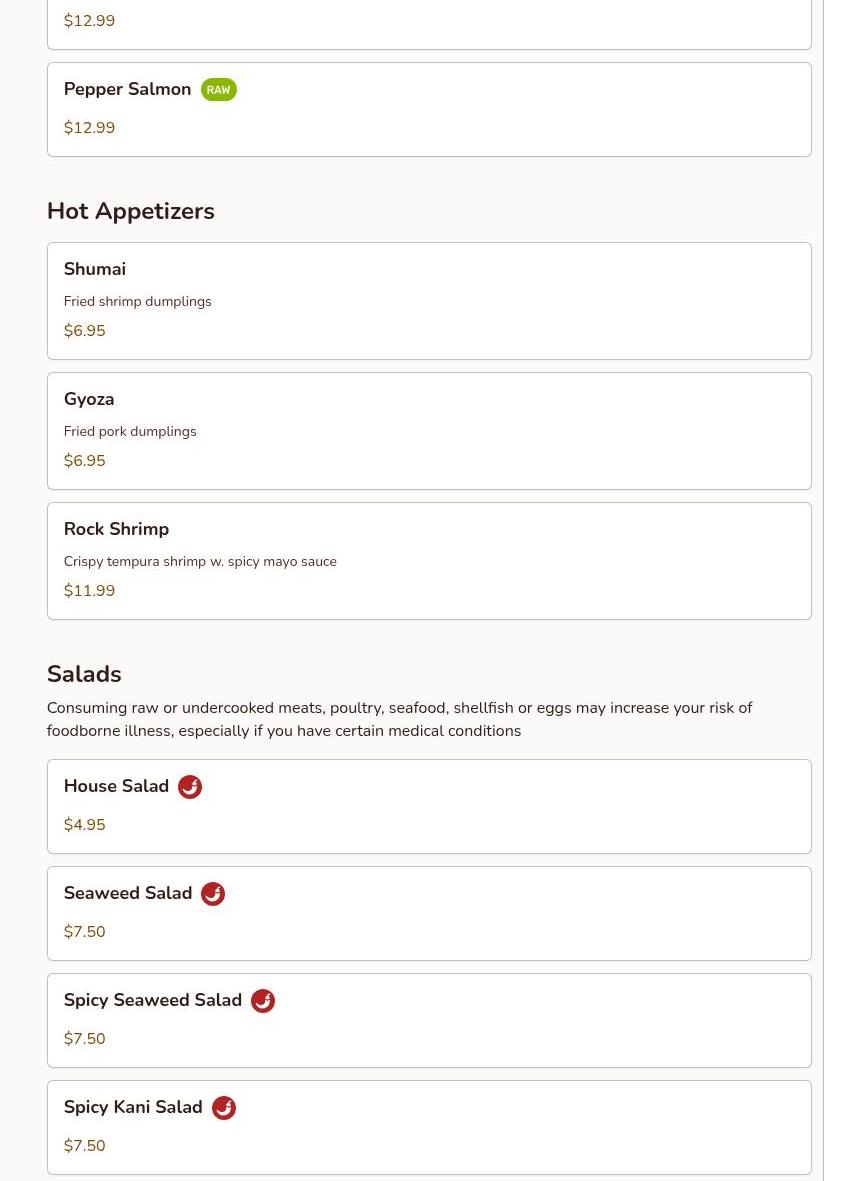844x1181 pixels.
Task: Open the Gyoza item by its name
Action: tap(89, 399)
